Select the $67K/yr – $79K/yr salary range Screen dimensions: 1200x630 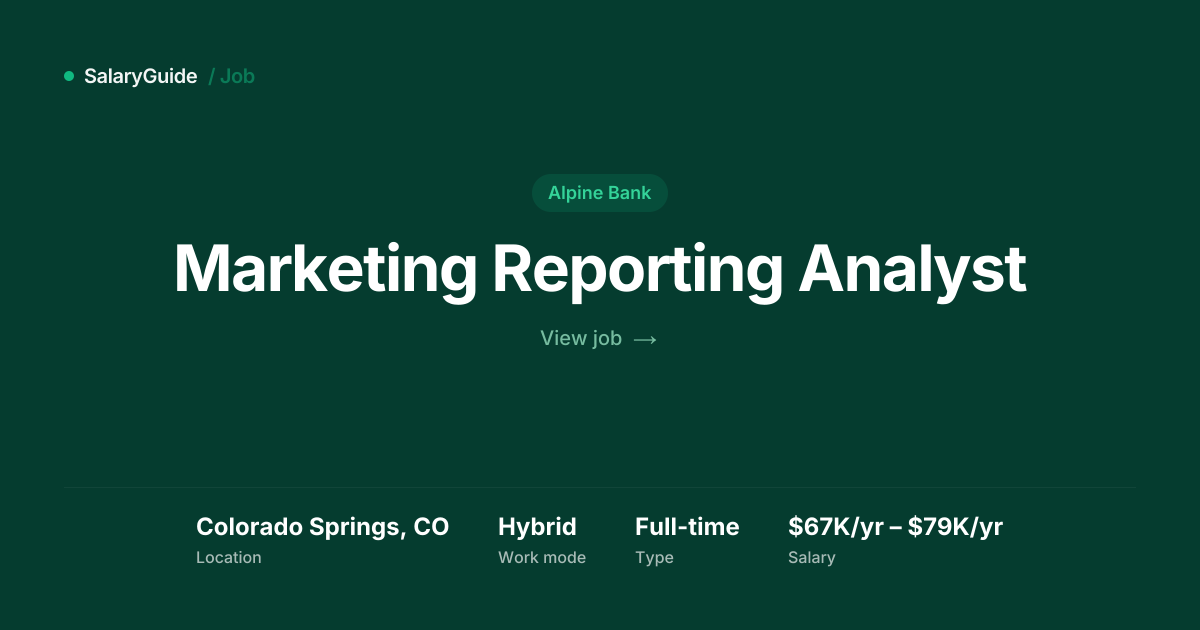(x=895, y=527)
